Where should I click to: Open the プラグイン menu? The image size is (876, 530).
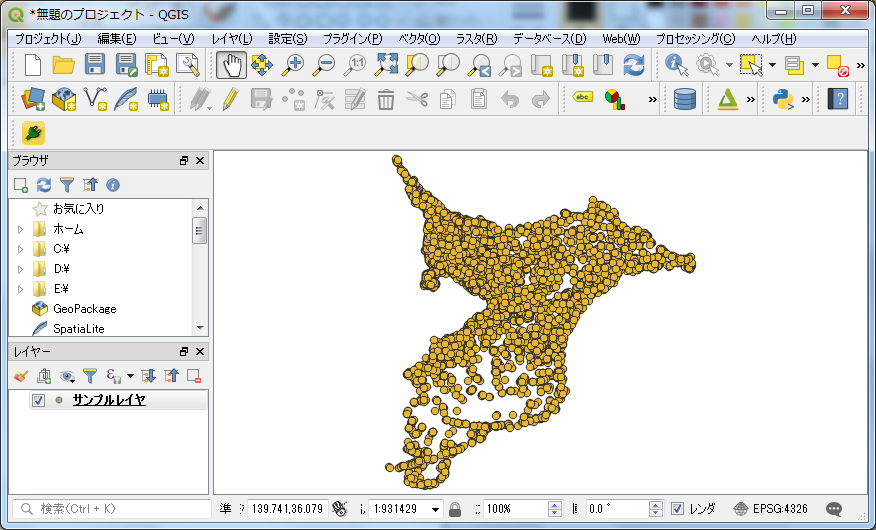pos(353,39)
